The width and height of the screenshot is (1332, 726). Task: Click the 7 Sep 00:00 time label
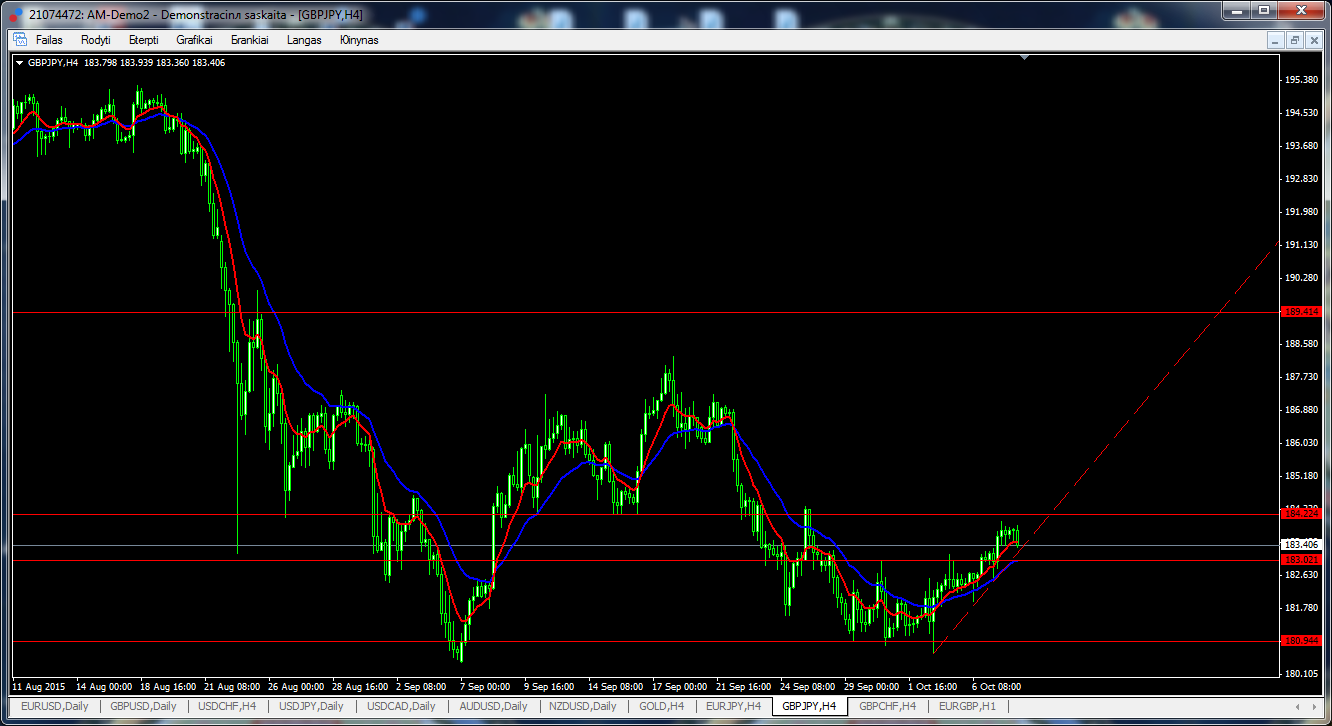(x=487, y=687)
